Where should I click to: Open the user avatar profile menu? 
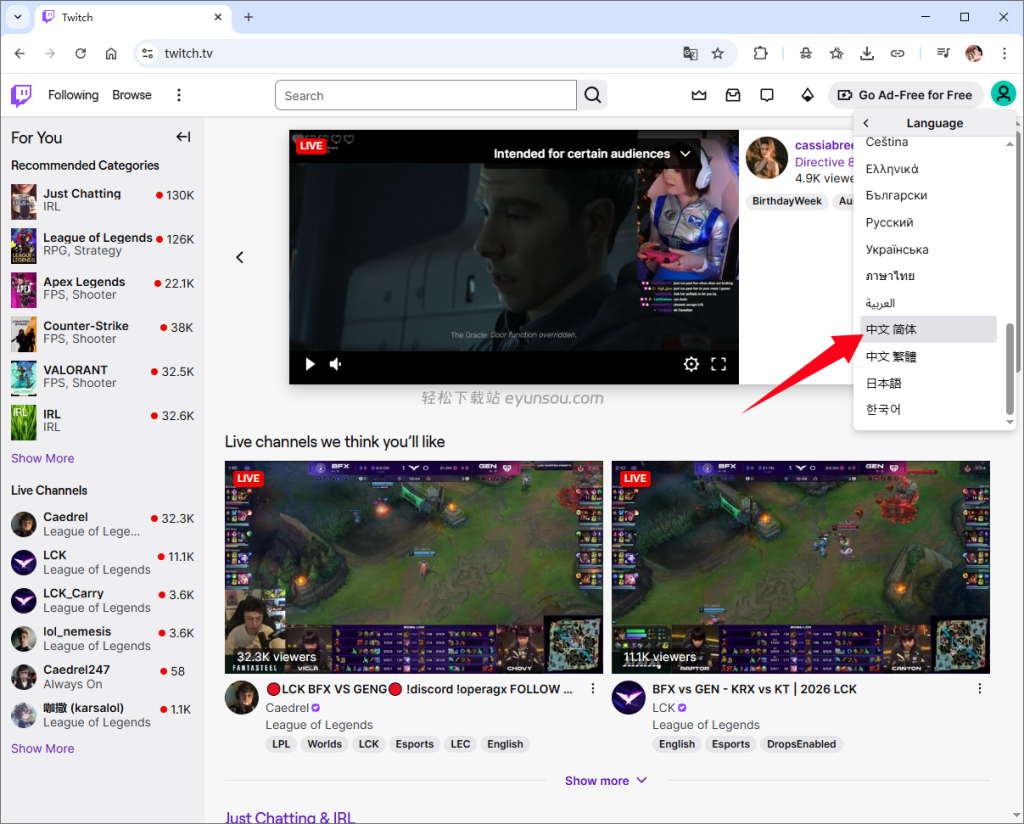pos(1003,94)
